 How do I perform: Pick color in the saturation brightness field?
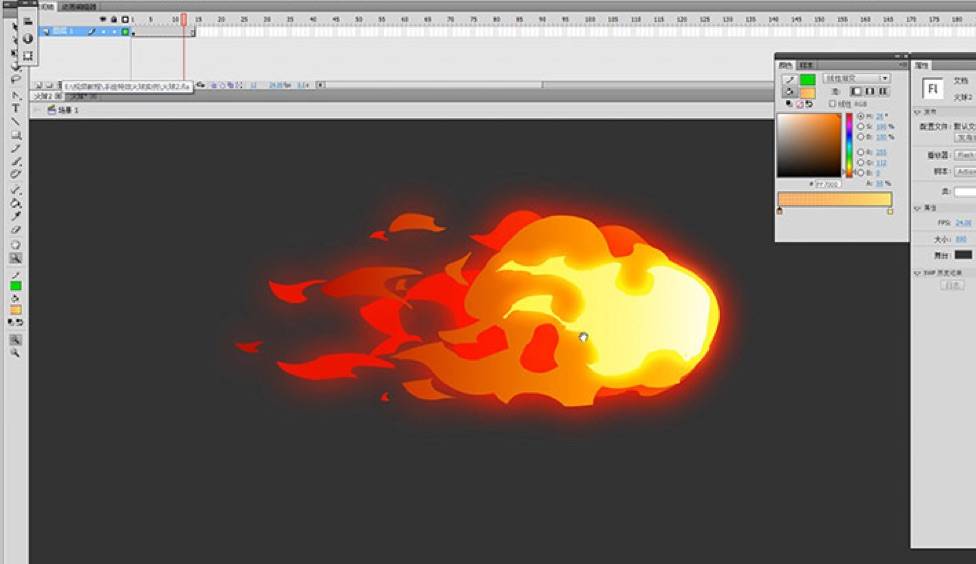[x=809, y=146]
